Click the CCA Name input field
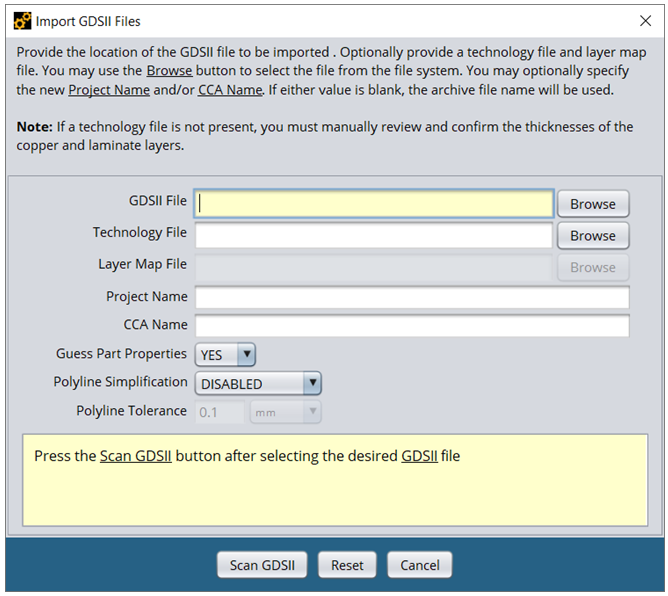 [x=412, y=326]
